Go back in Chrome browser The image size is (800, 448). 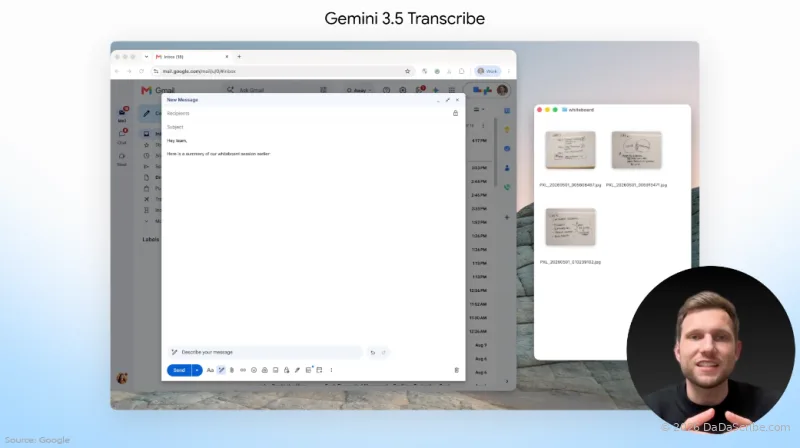click(117, 71)
